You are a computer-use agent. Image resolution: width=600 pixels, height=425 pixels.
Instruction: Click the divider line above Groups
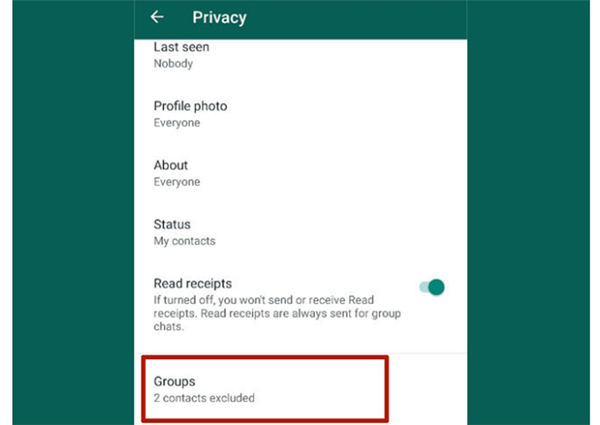[300, 353]
